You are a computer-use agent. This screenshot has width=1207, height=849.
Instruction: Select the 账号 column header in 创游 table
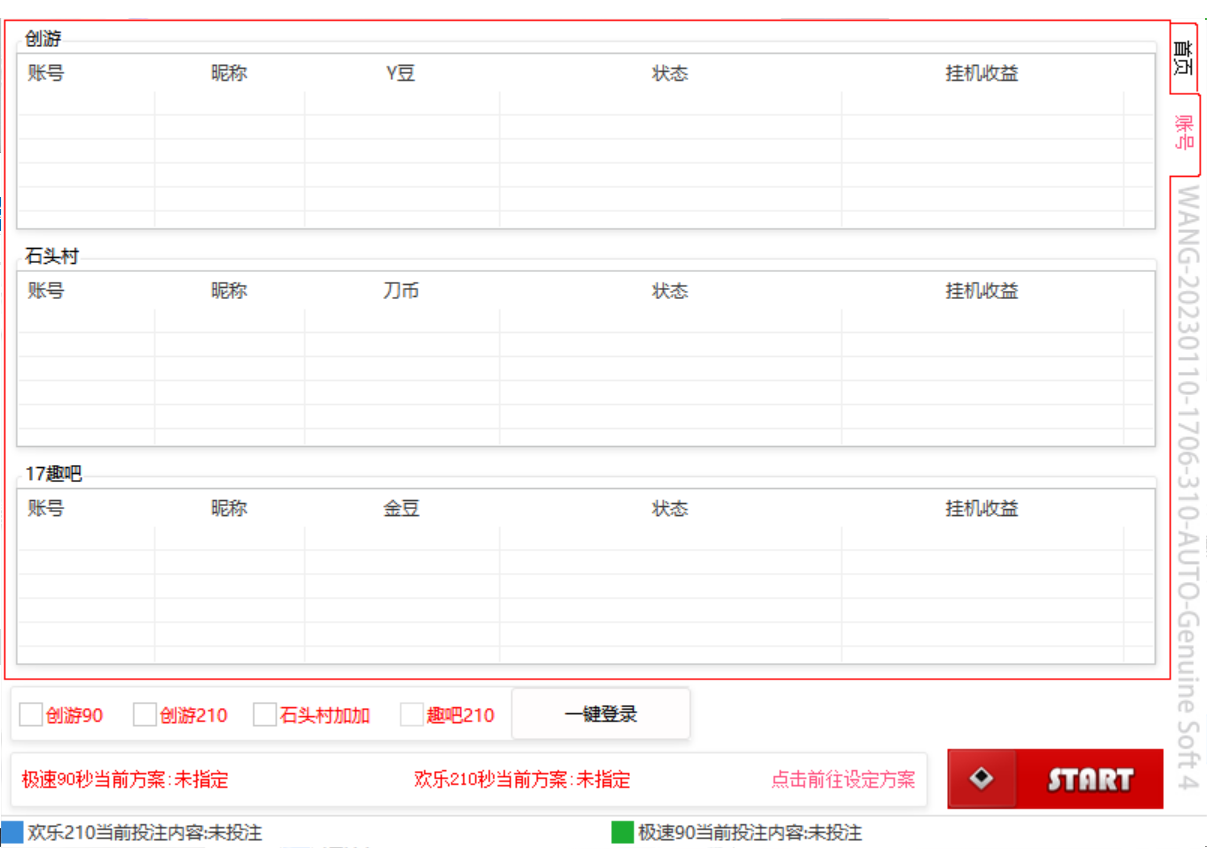pos(45,72)
